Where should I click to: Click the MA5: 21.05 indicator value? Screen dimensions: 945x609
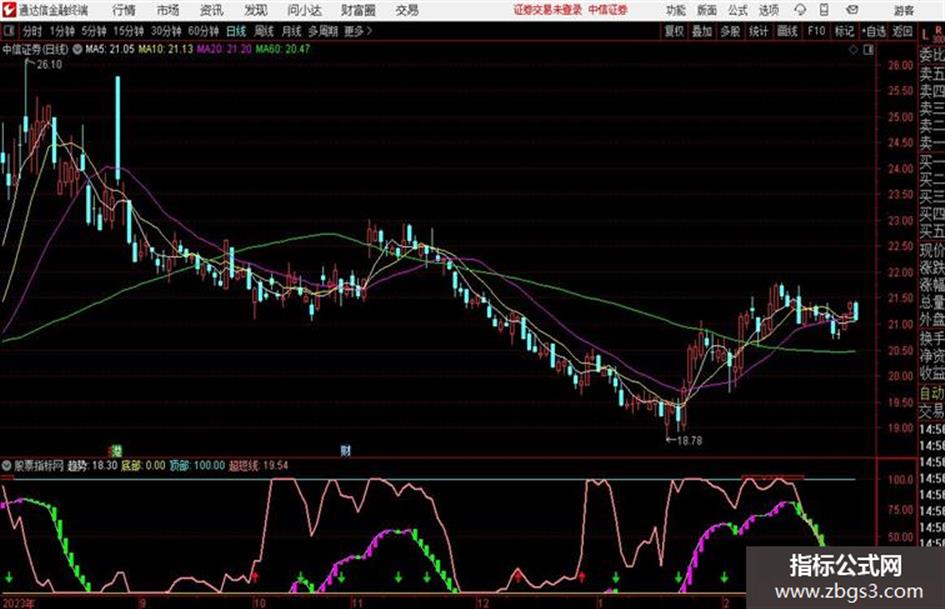[110, 49]
